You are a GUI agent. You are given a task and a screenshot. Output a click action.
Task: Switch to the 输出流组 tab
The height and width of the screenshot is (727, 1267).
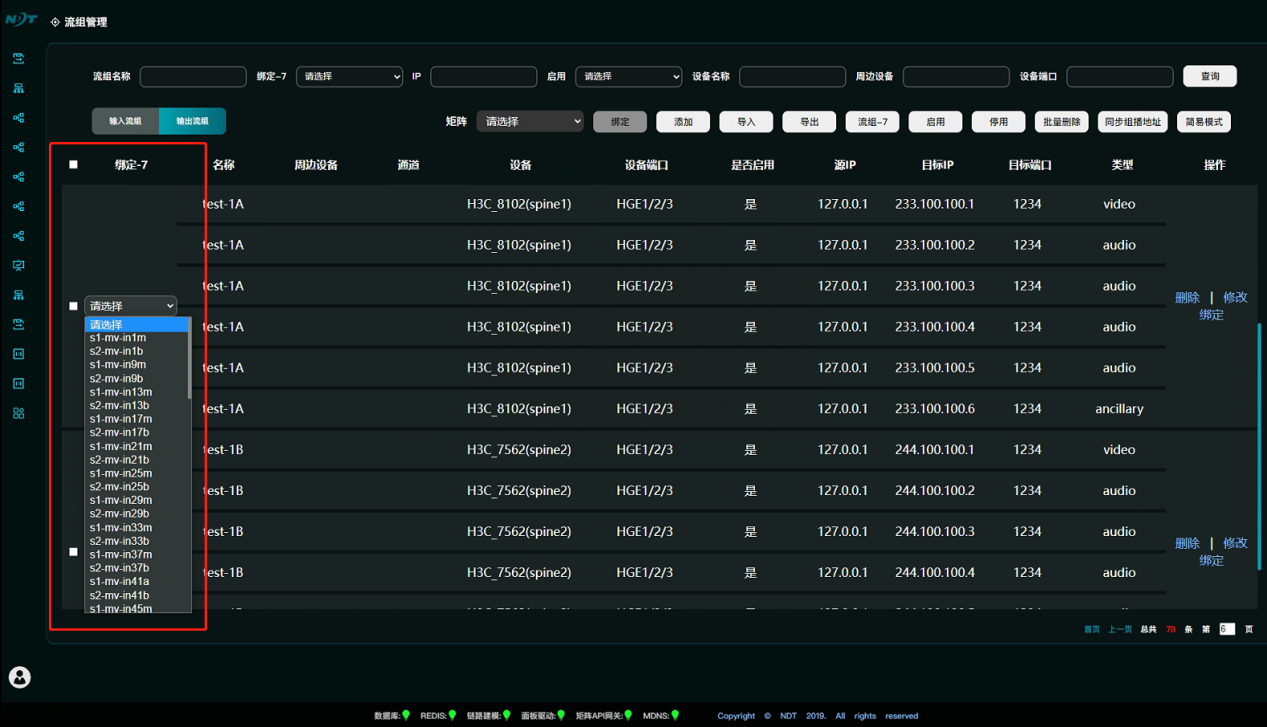click(x=192, y=122)
